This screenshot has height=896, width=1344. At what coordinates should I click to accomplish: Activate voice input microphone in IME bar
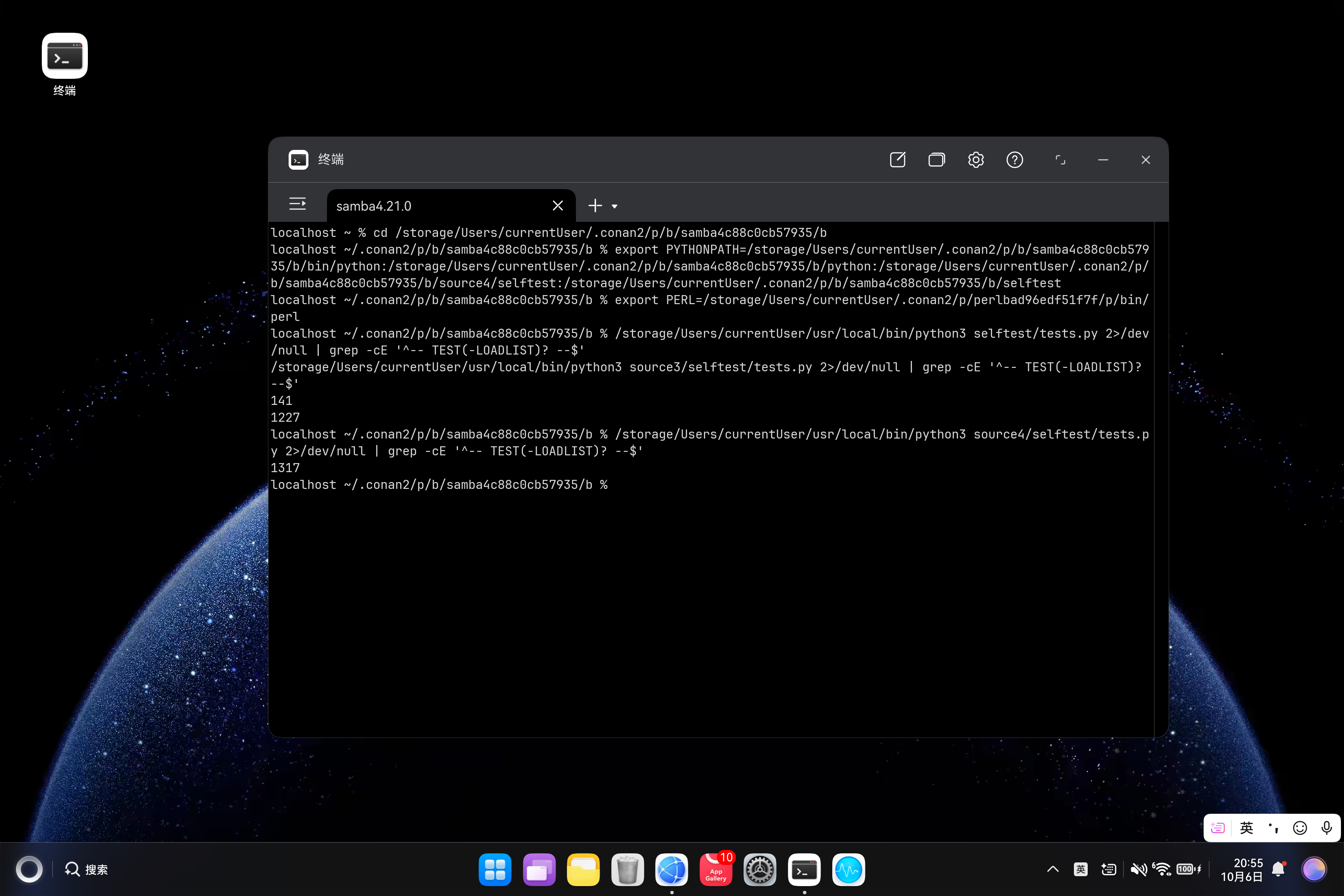pyautogui.click(x=1327, y=828)
